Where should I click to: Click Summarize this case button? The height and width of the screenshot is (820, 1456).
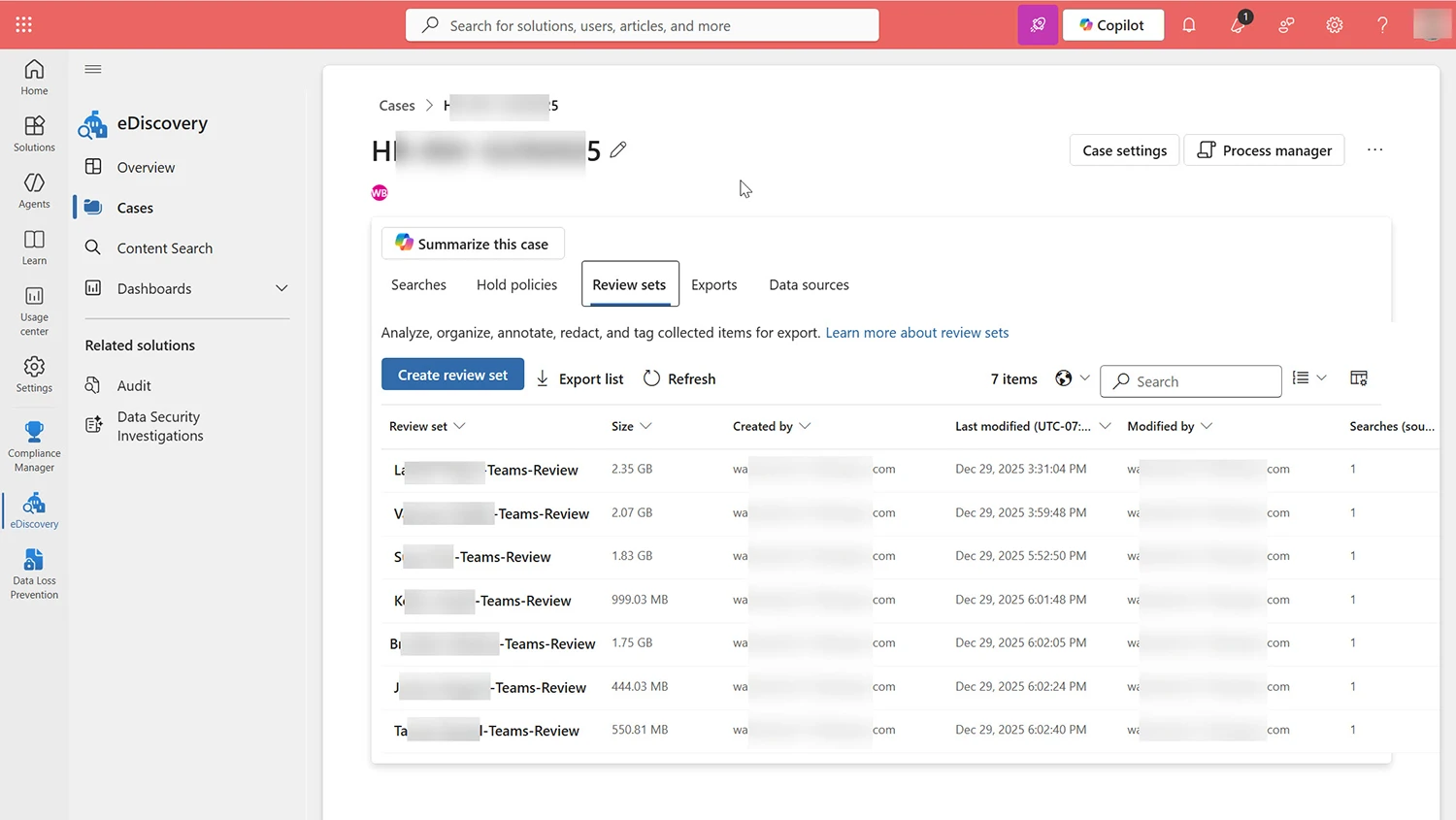[473, 244]
